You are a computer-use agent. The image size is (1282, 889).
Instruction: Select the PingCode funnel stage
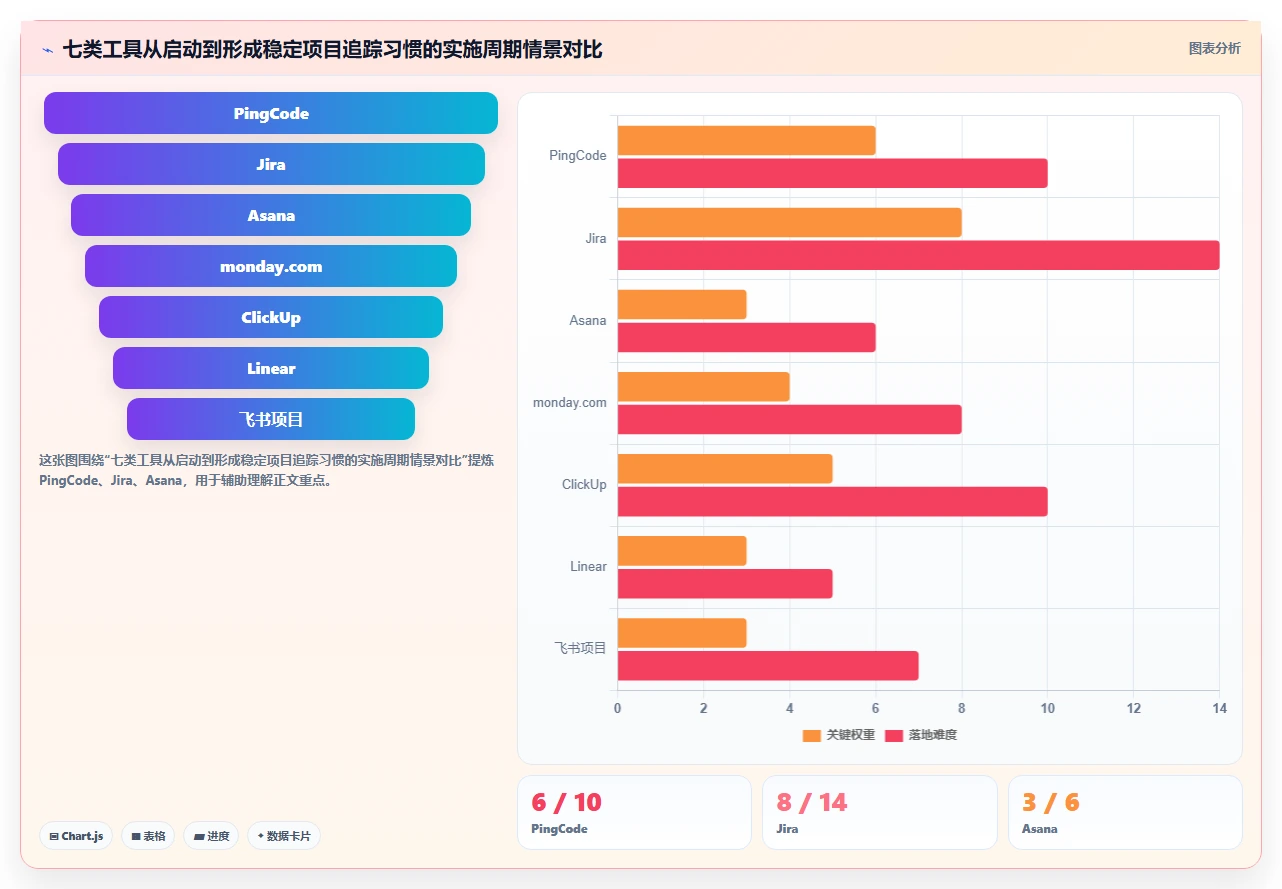271,113
